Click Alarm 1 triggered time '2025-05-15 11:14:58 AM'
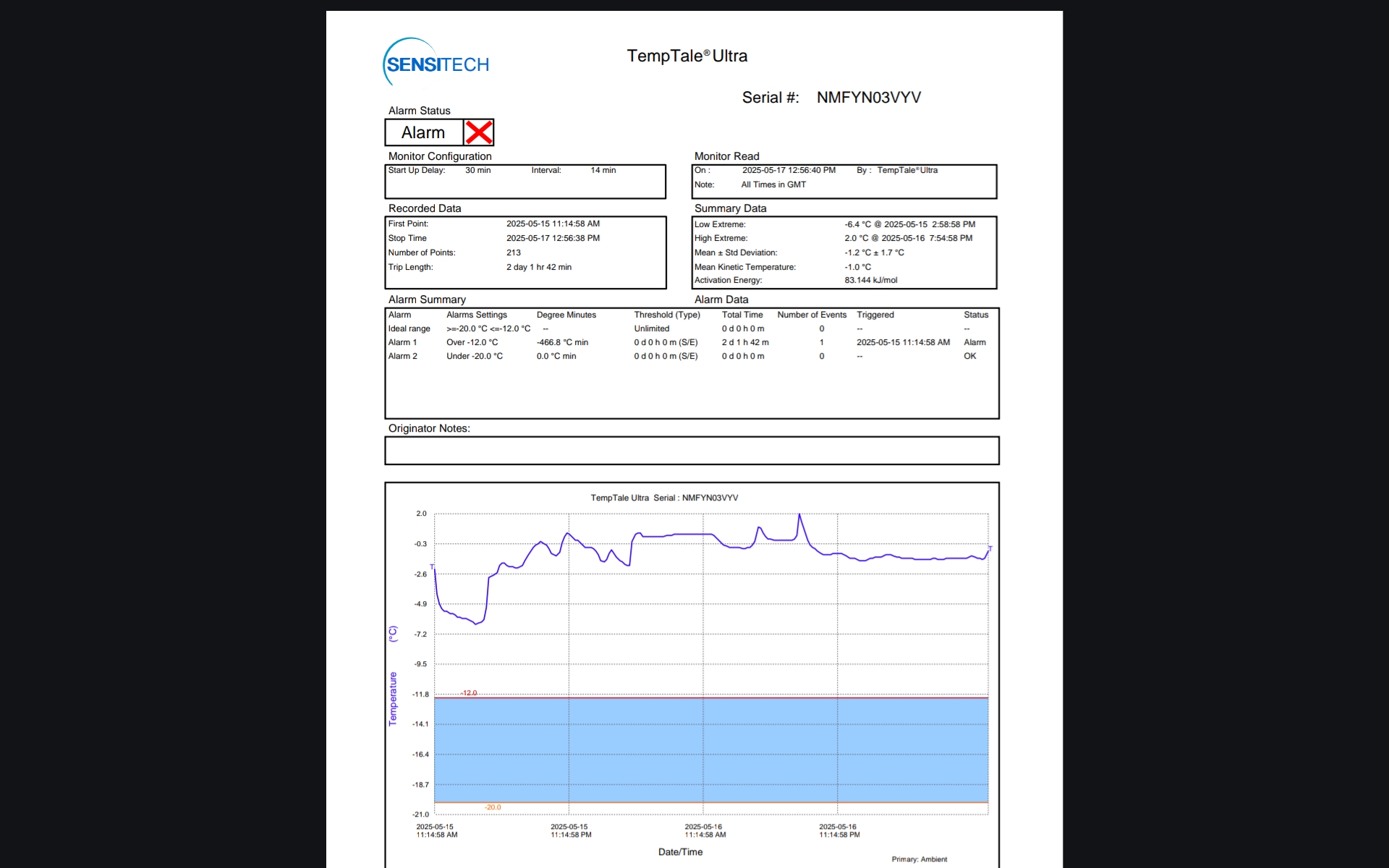Image resolution: width=1389 pixels, height=868 pixels. pos(903,342)
